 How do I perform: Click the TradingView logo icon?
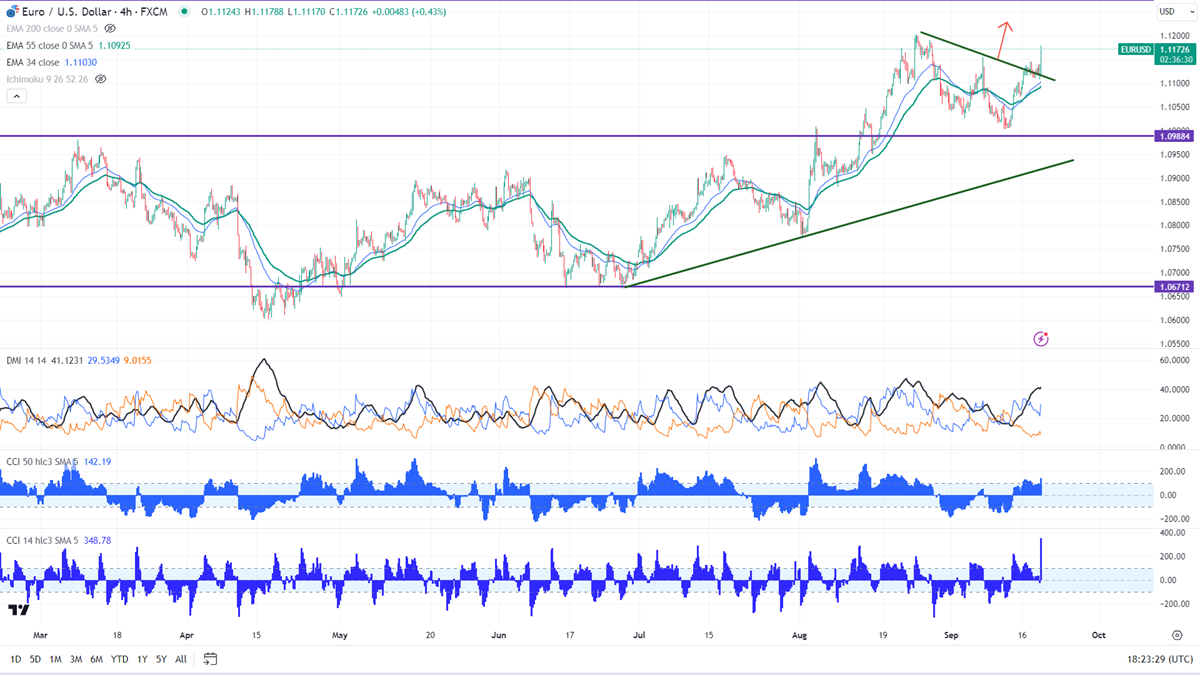pos(17,610)
